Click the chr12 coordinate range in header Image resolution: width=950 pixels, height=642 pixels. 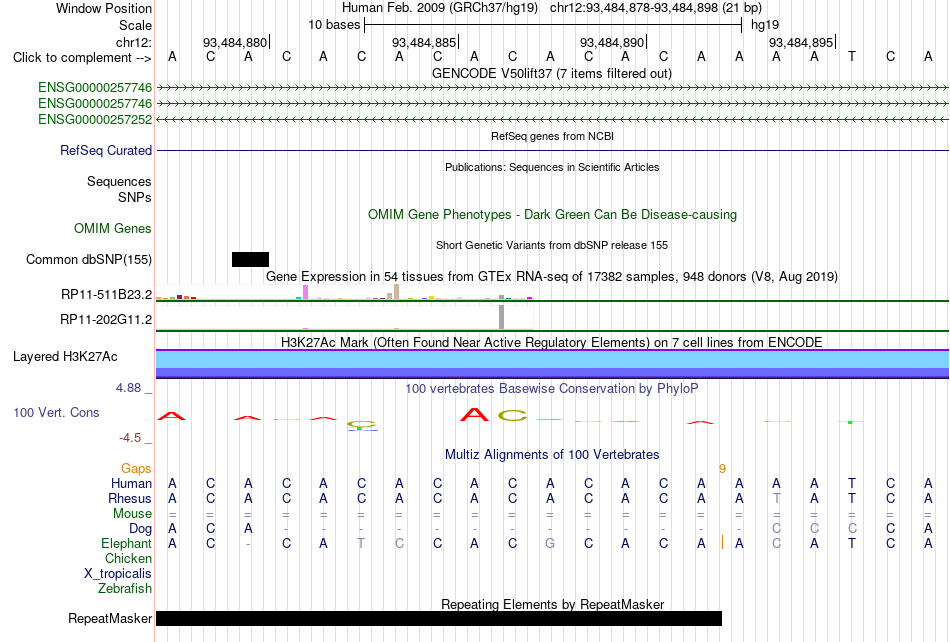(656, 8)
